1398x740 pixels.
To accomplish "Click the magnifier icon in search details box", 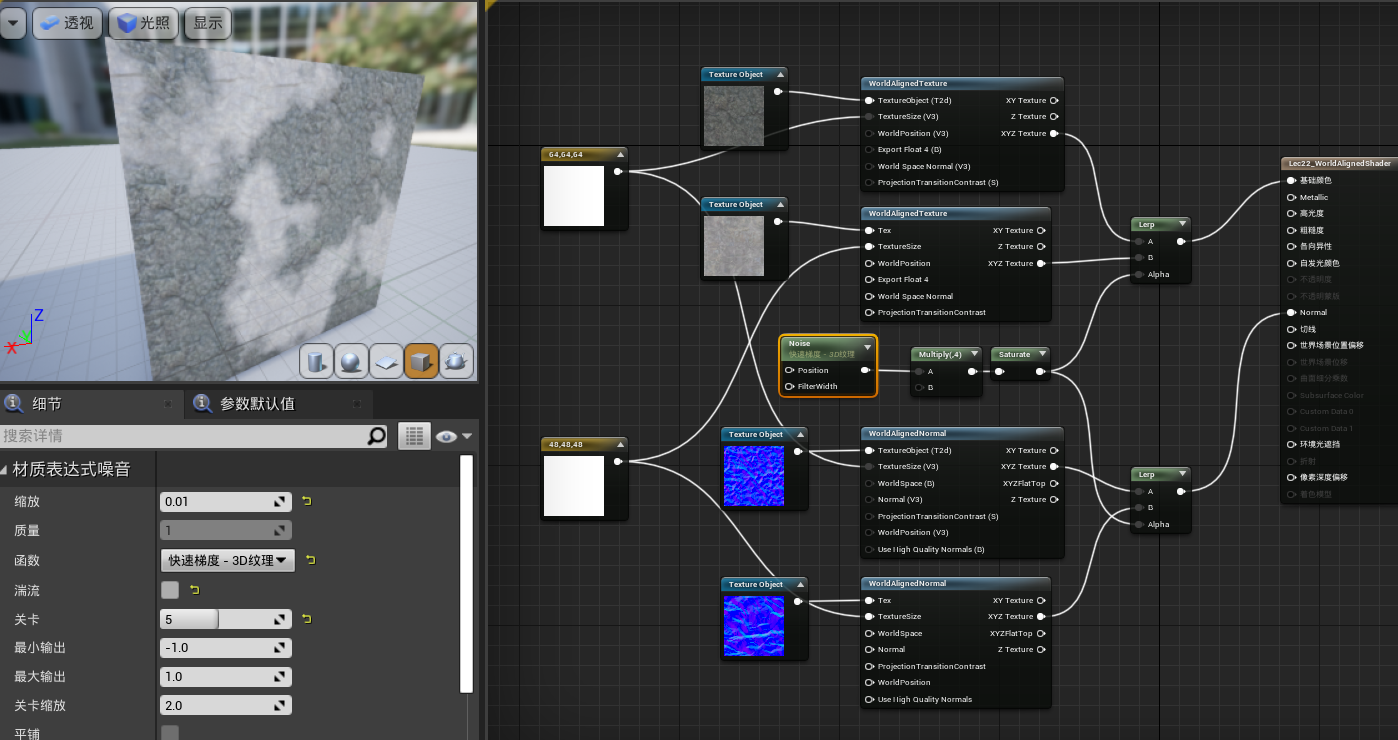I will (377, 436).
